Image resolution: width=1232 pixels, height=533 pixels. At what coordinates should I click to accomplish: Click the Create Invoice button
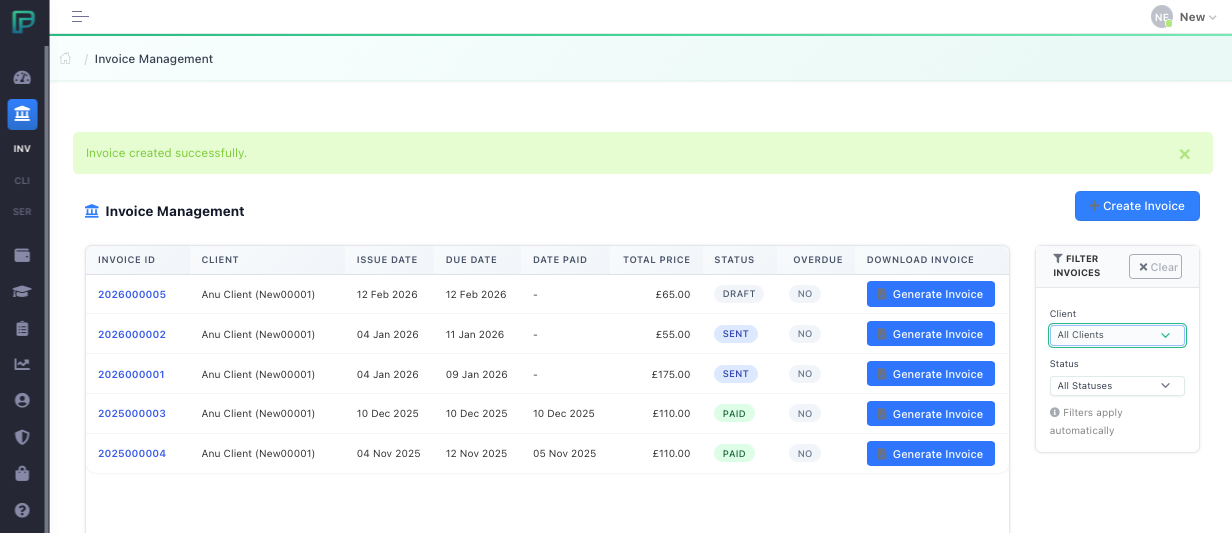[x=1136, y=206]
